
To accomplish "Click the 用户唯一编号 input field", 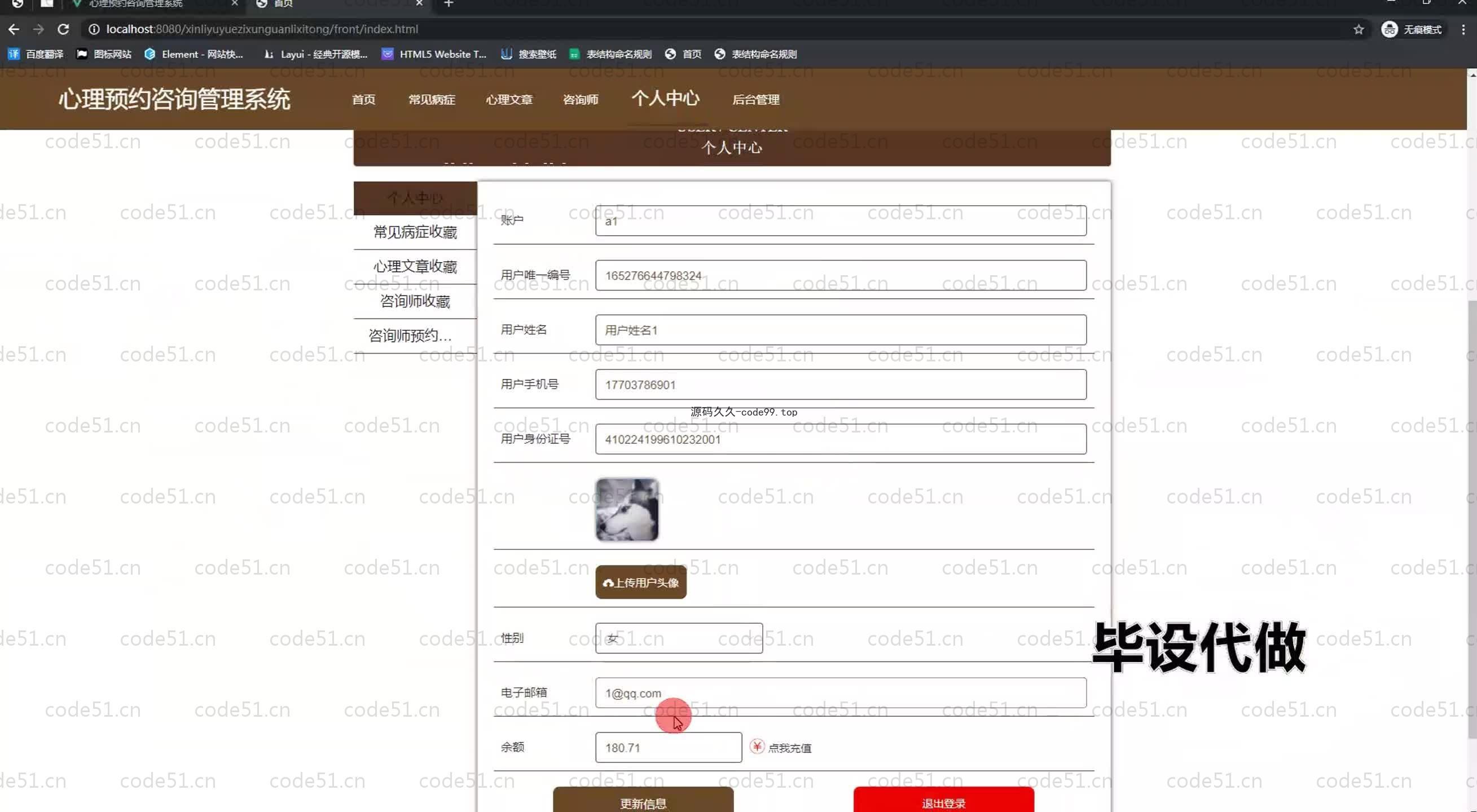I will point(841,275).
